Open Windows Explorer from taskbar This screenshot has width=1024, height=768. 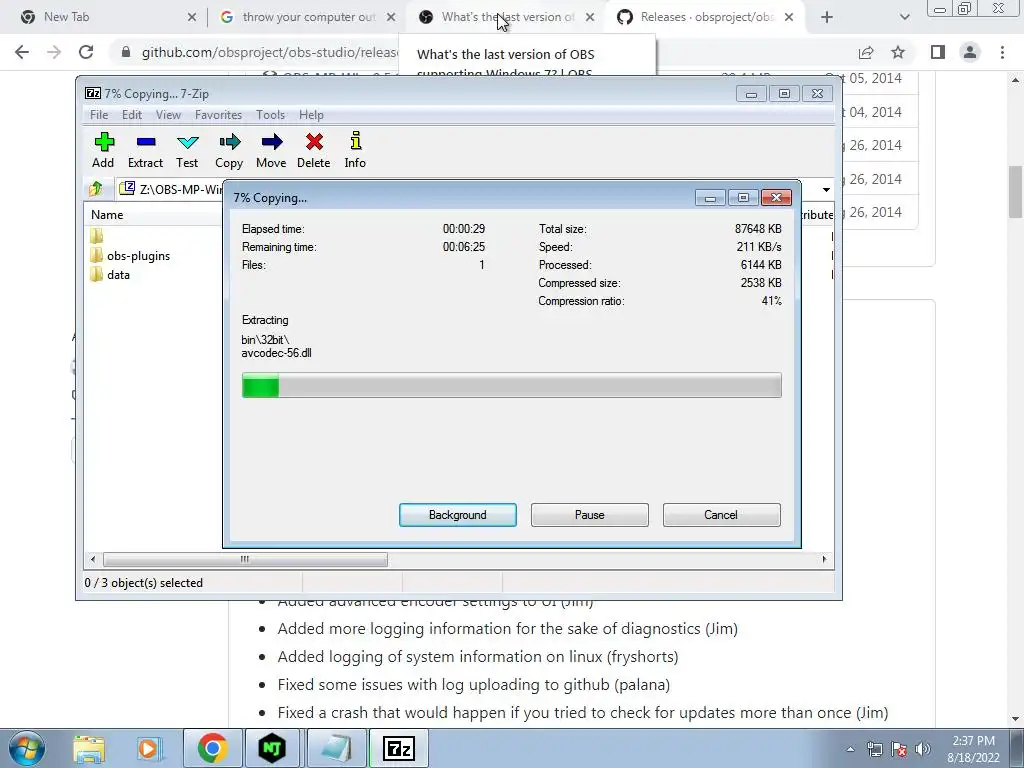tap(89, 749)
